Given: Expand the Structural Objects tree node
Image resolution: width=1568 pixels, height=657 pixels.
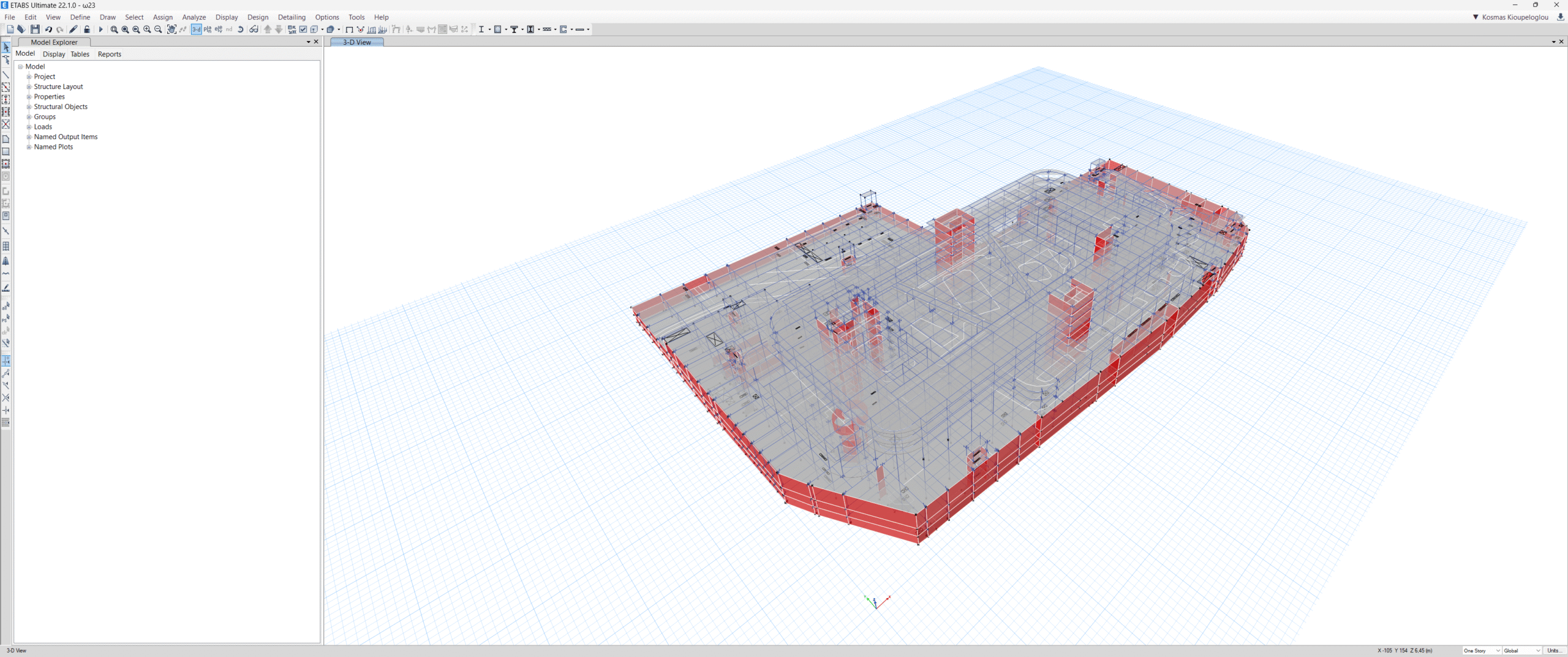Looking at the screenshot, I should [x=29, y=107].
